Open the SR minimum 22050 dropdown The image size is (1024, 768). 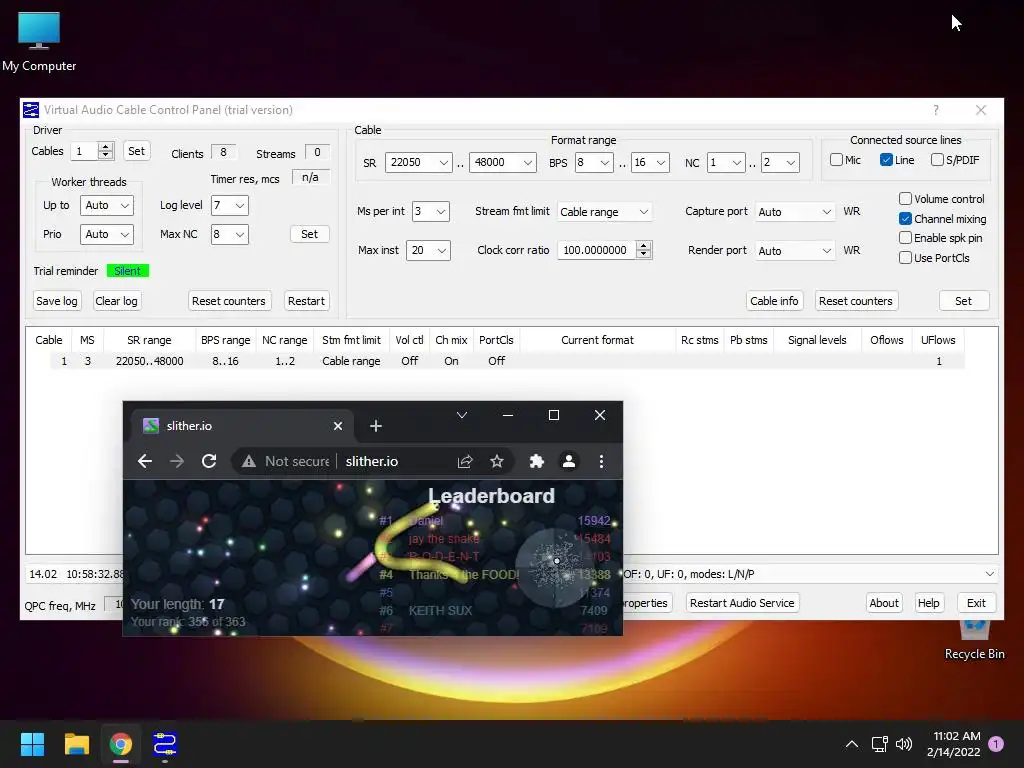click(419, 162)
